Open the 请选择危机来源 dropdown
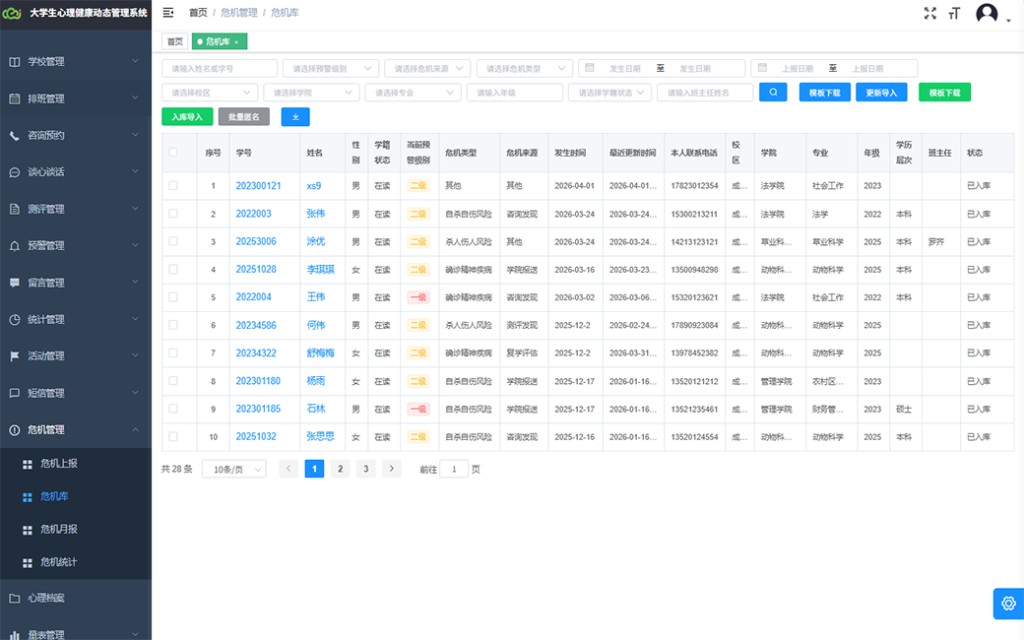The height and width of the screenshot is (640, 1024). point(428,68)
